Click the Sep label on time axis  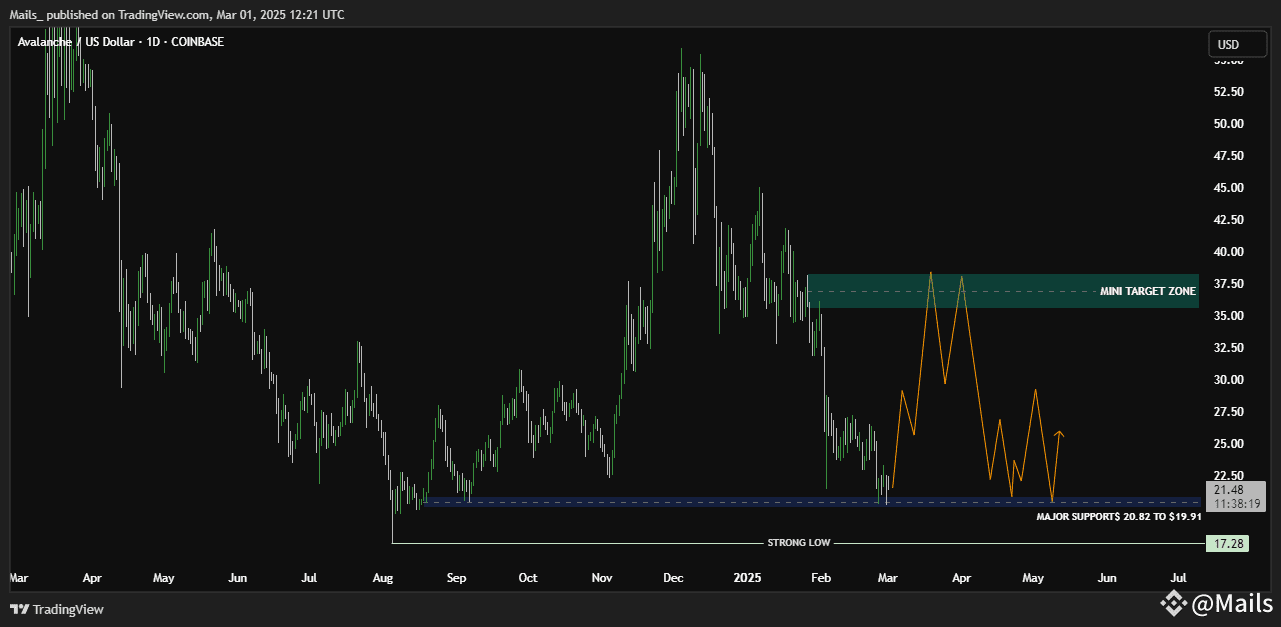pyautogui.click(x=457, y=578)
